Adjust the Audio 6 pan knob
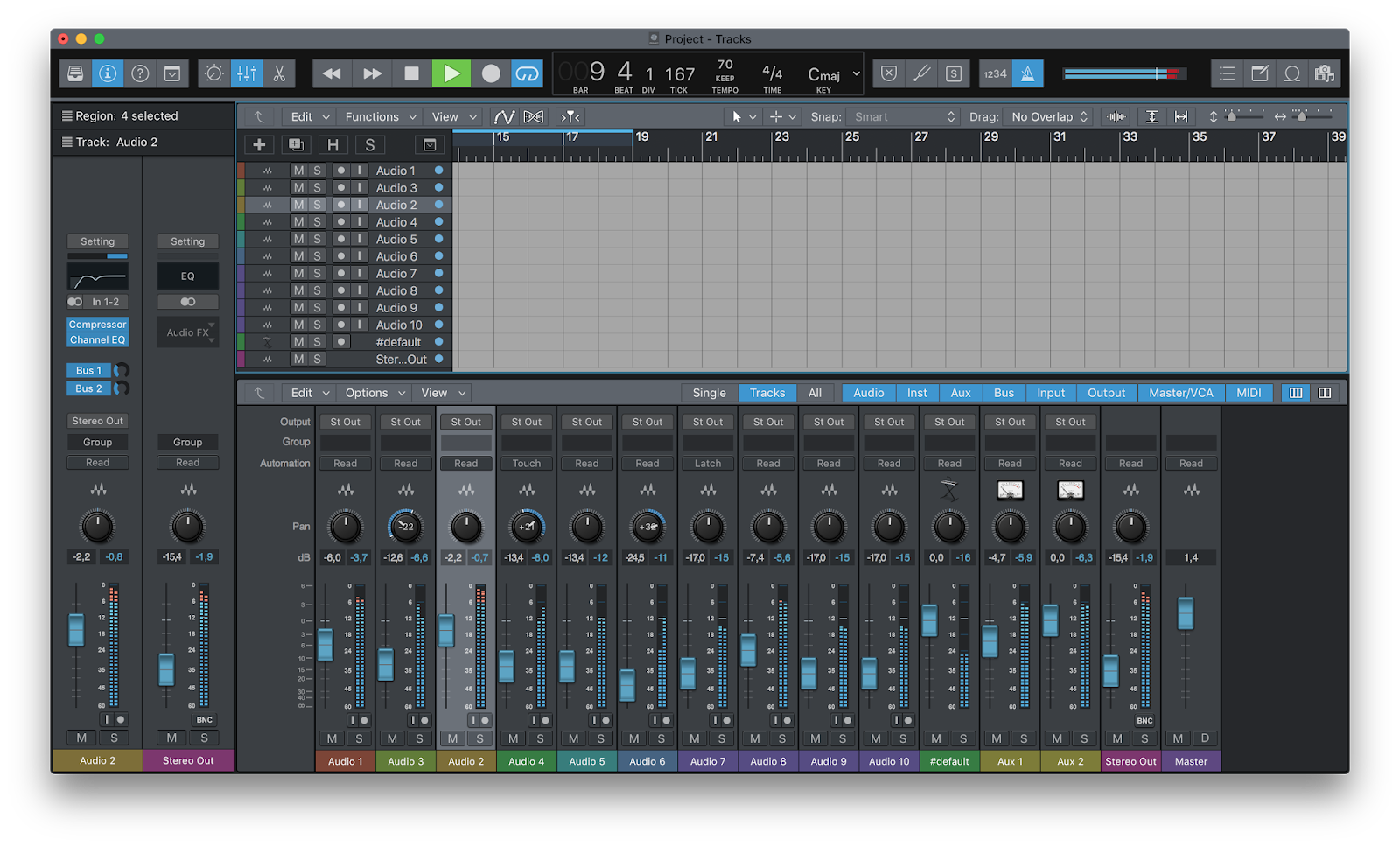This screenshot has width=1400, height=846. pos(647,527)
